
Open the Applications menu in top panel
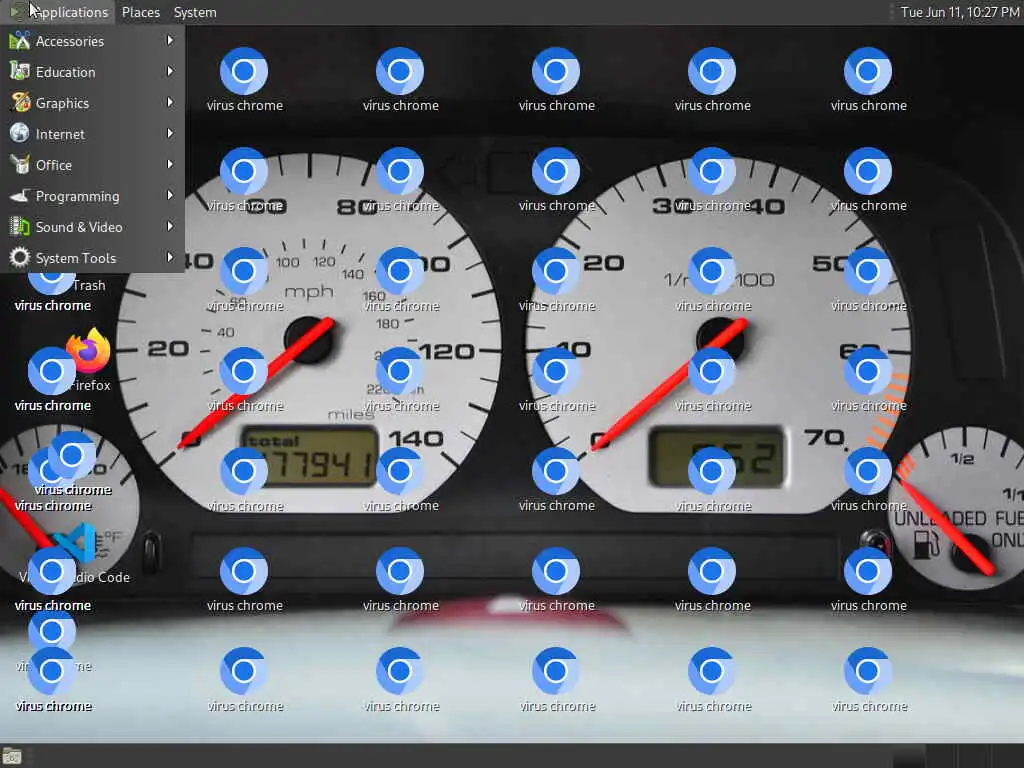(59, 12)
